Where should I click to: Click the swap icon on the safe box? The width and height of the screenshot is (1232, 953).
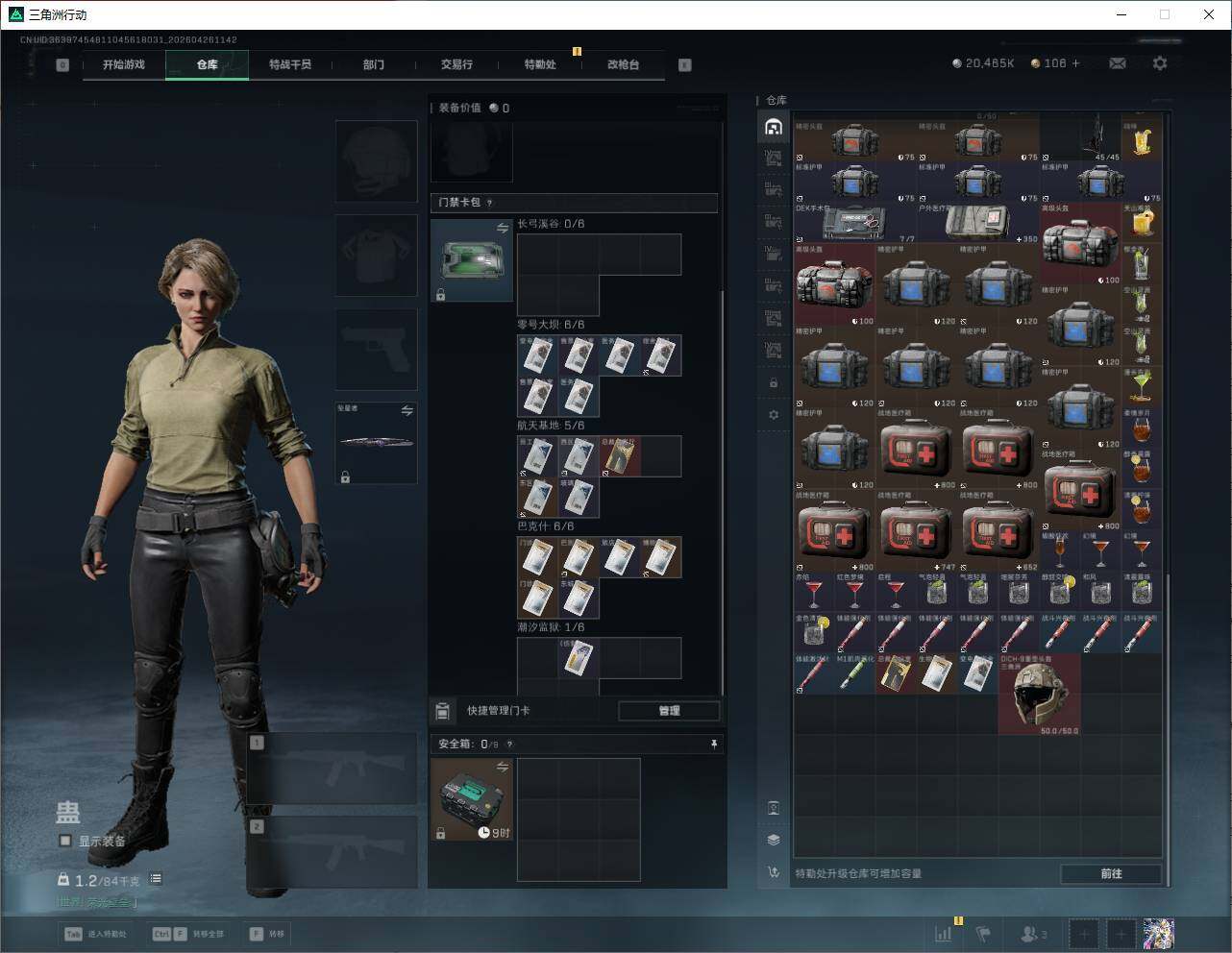pyautogui.click(x=503, y=767)
